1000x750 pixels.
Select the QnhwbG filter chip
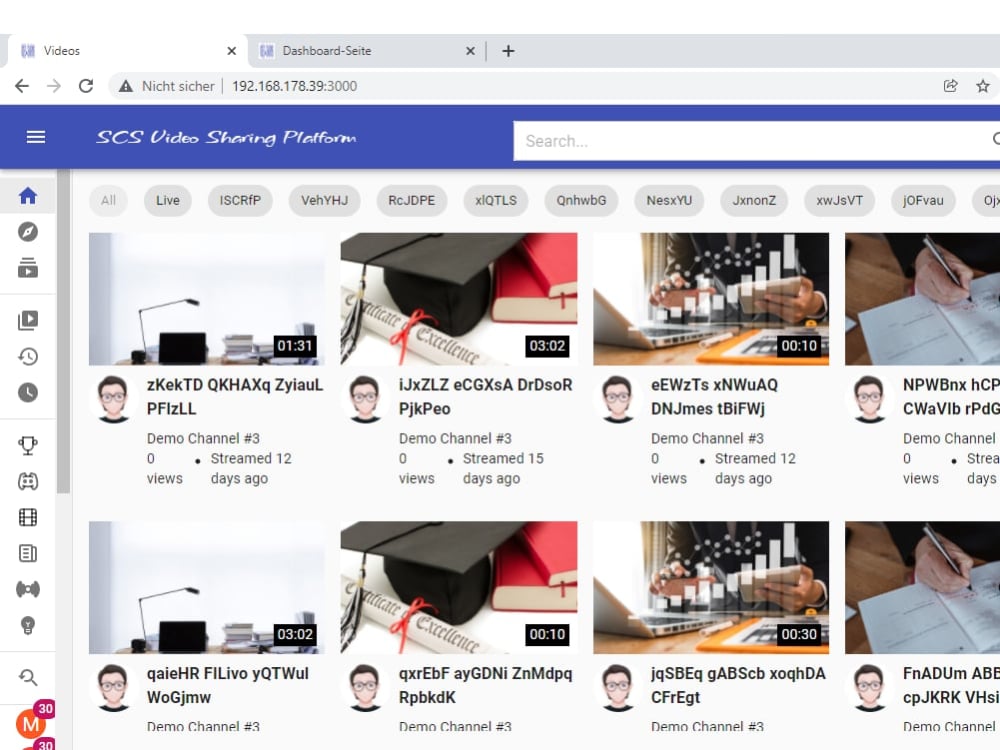point(582,200)
